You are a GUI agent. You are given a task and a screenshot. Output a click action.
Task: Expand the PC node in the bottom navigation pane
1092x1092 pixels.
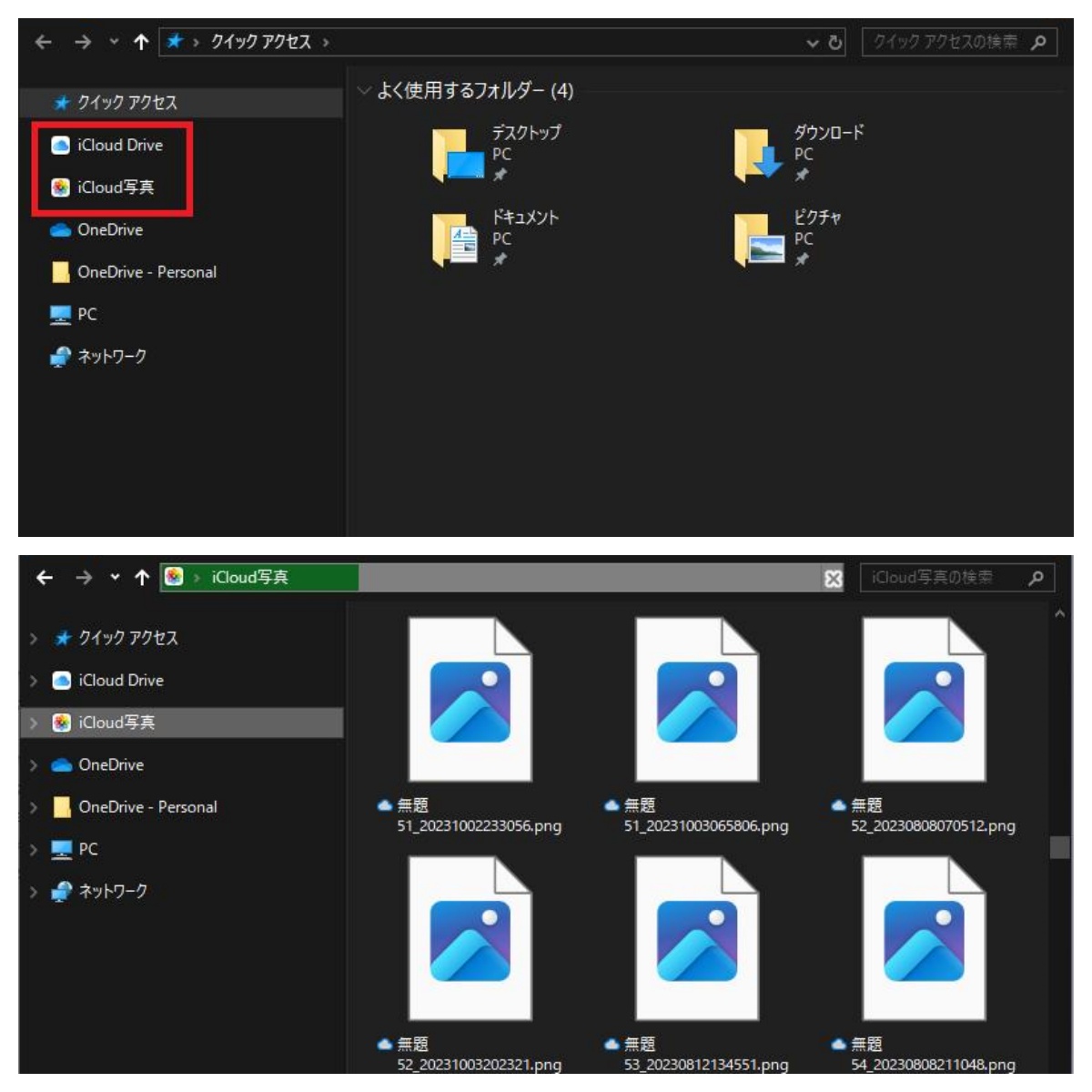coord(34,850)
